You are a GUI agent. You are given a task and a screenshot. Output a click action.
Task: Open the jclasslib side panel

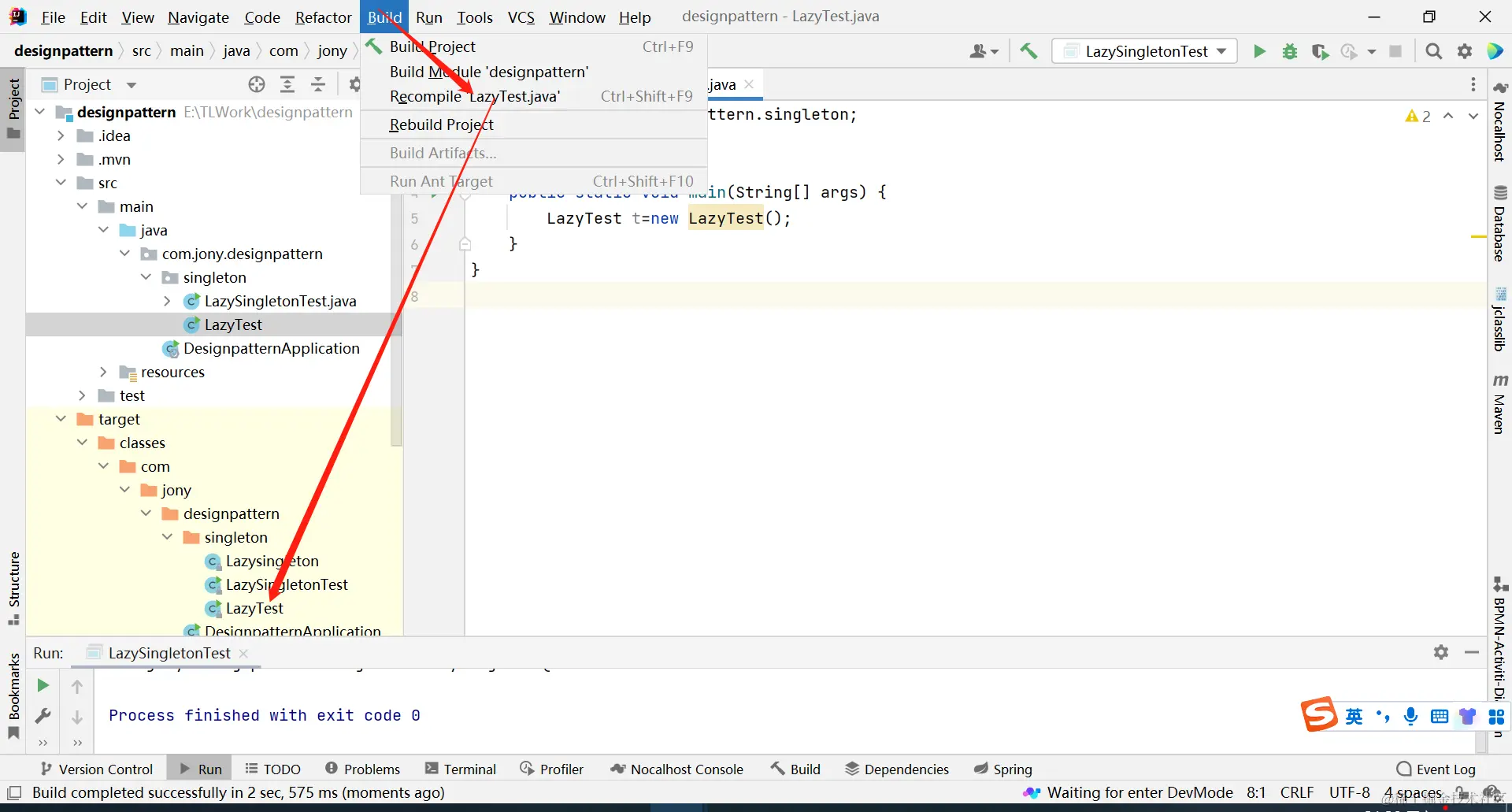(x=1499, y=319)
